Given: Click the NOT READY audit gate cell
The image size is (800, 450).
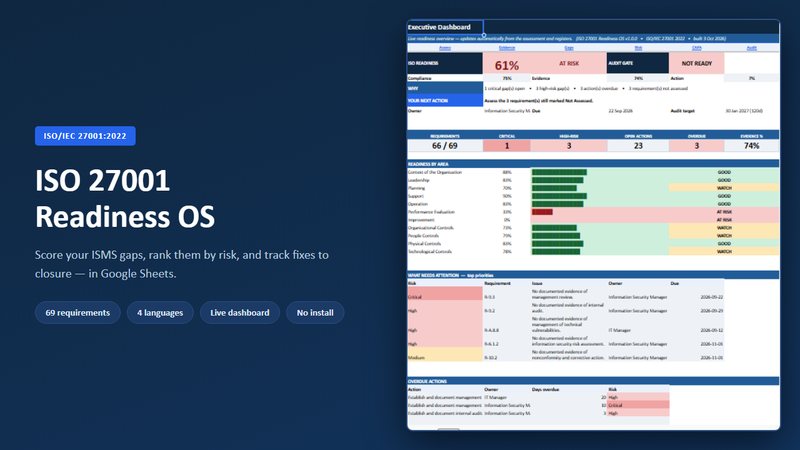Looking at the screenshot, I should 696,63.
